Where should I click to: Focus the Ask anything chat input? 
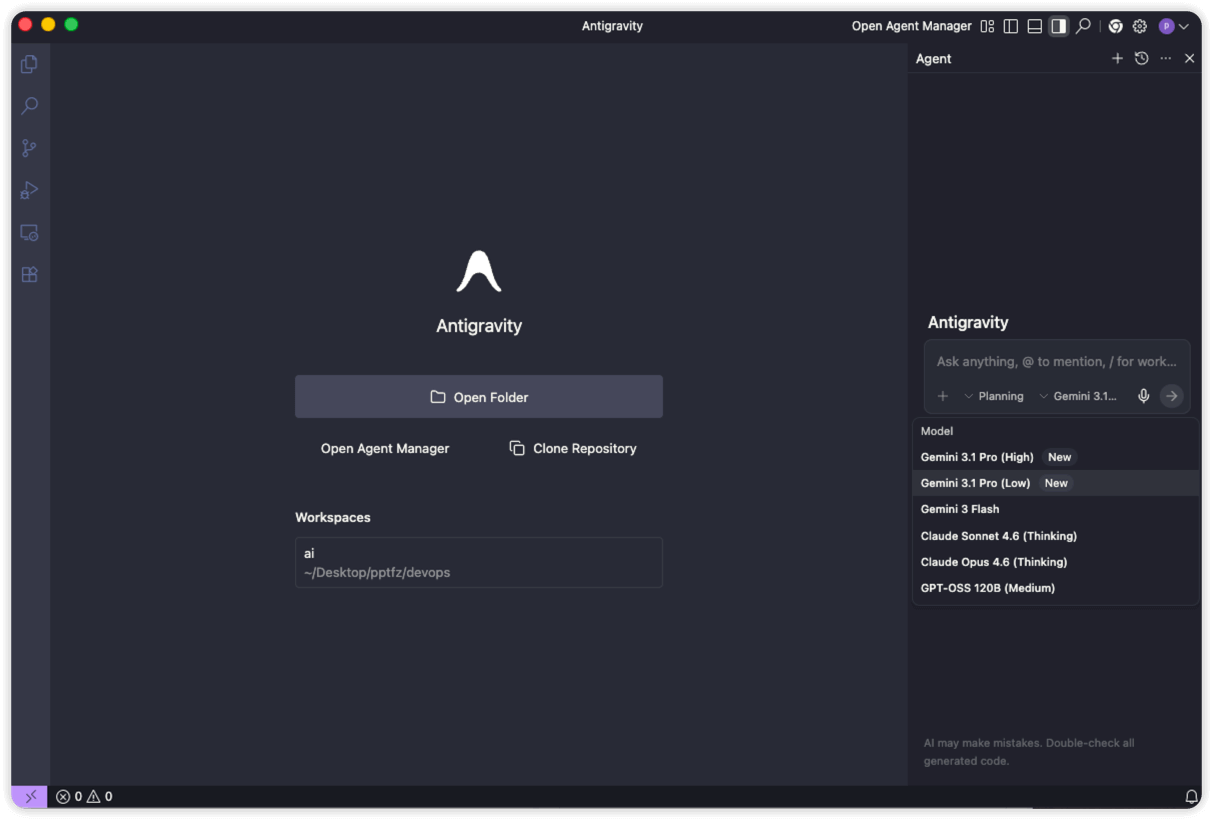(x=1056, y=362)
